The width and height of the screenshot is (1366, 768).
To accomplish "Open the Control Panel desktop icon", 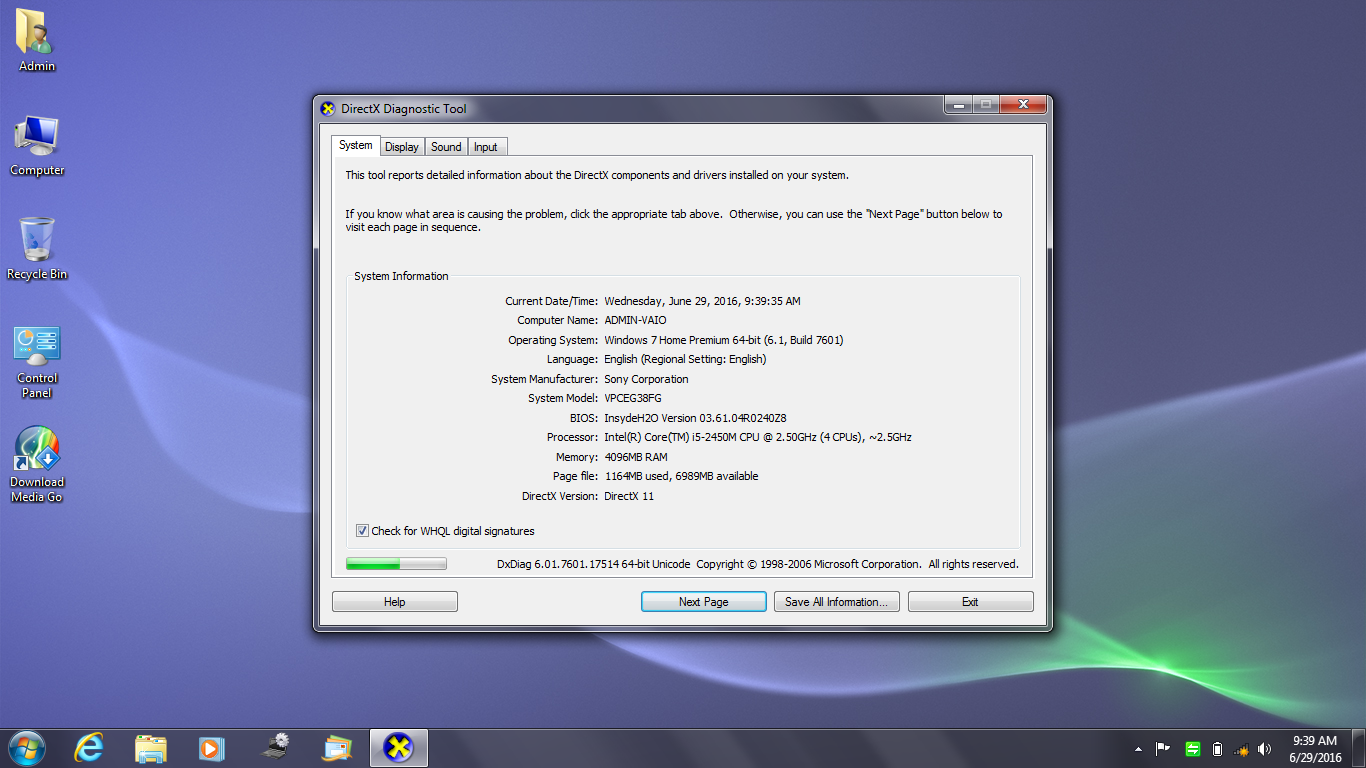I will click(x=37, y=360).
